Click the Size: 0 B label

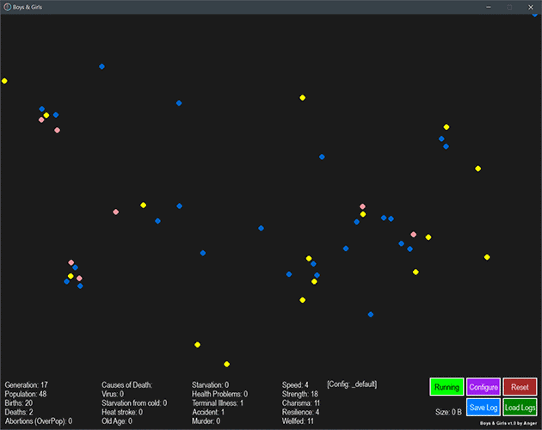448,412
